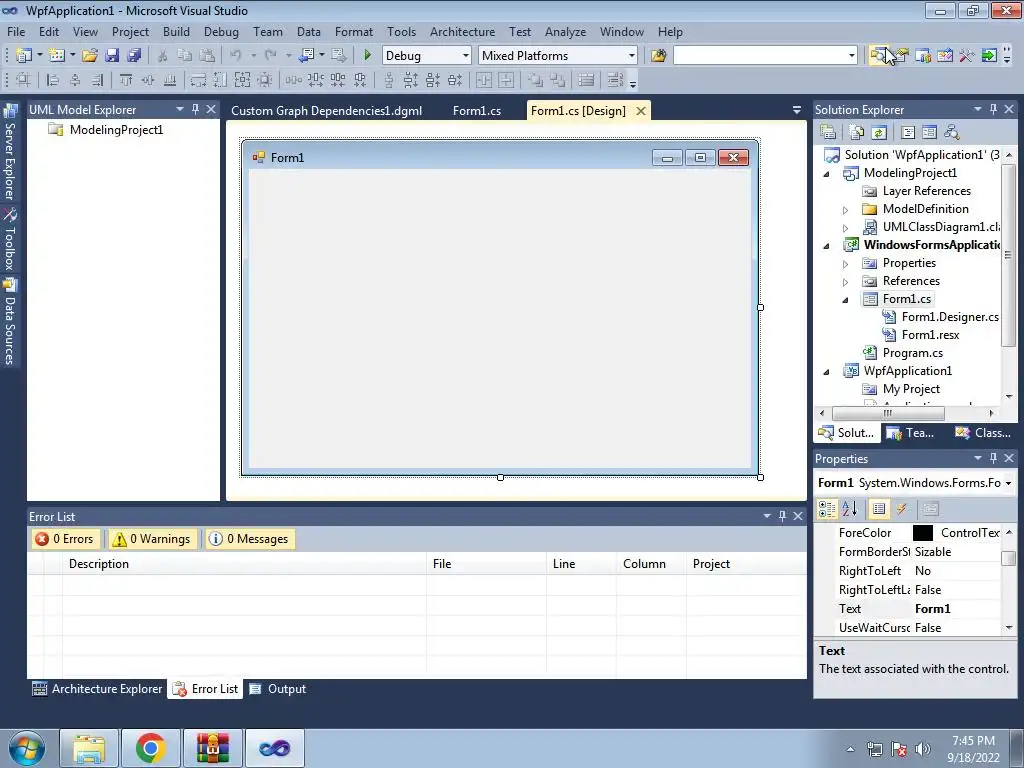Click the Align Tops layout icon
1024x768 pixels.
click(125, 80)
